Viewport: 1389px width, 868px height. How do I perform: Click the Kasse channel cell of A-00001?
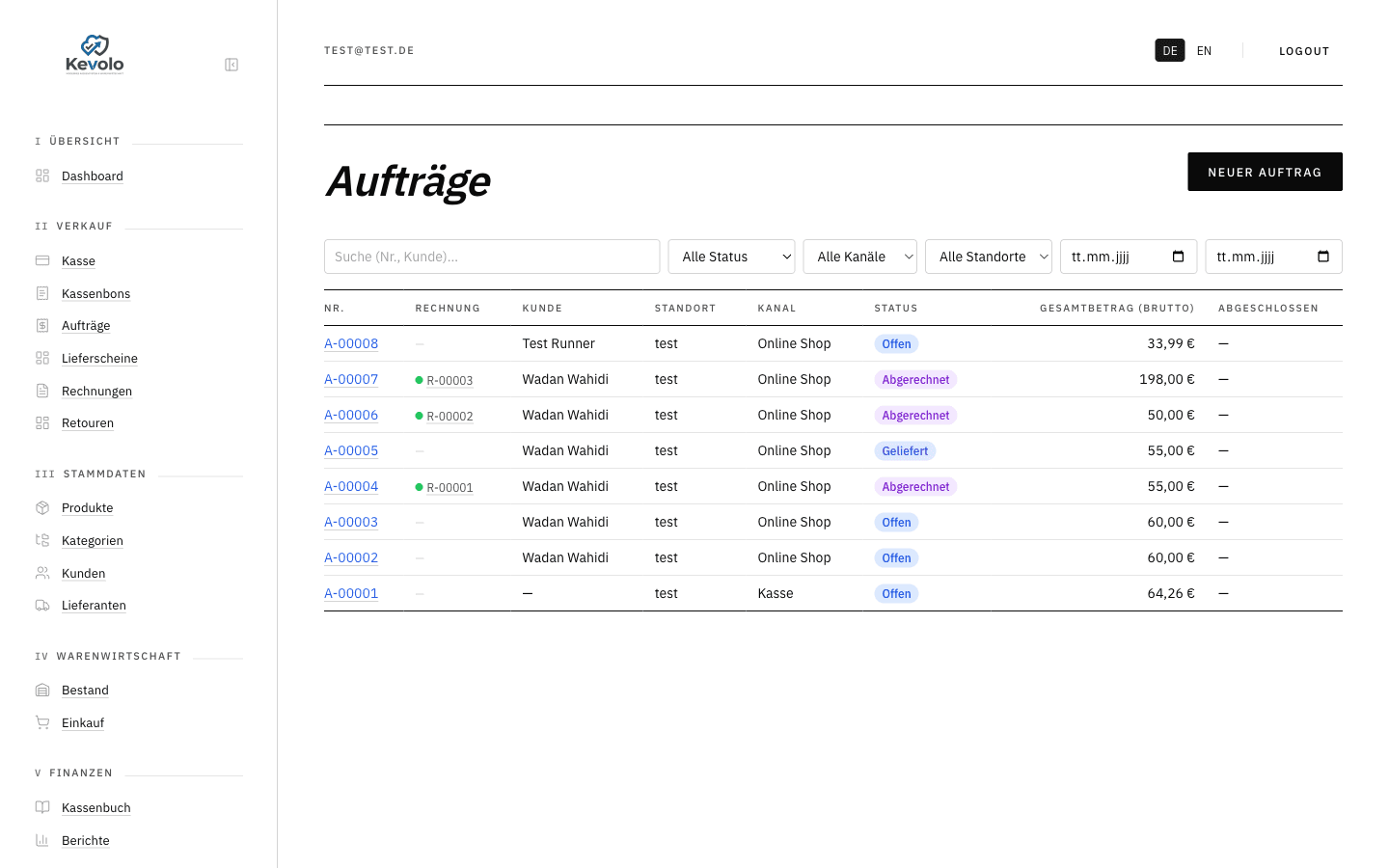click(x=776, y=593)
